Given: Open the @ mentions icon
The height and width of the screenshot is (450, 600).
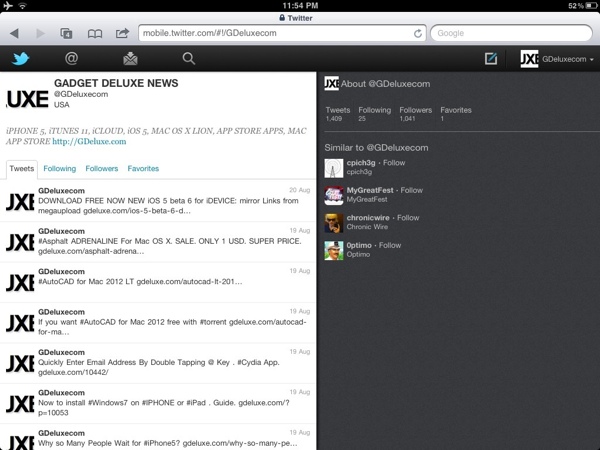Looking at the screenshot, I should [72, 59].
